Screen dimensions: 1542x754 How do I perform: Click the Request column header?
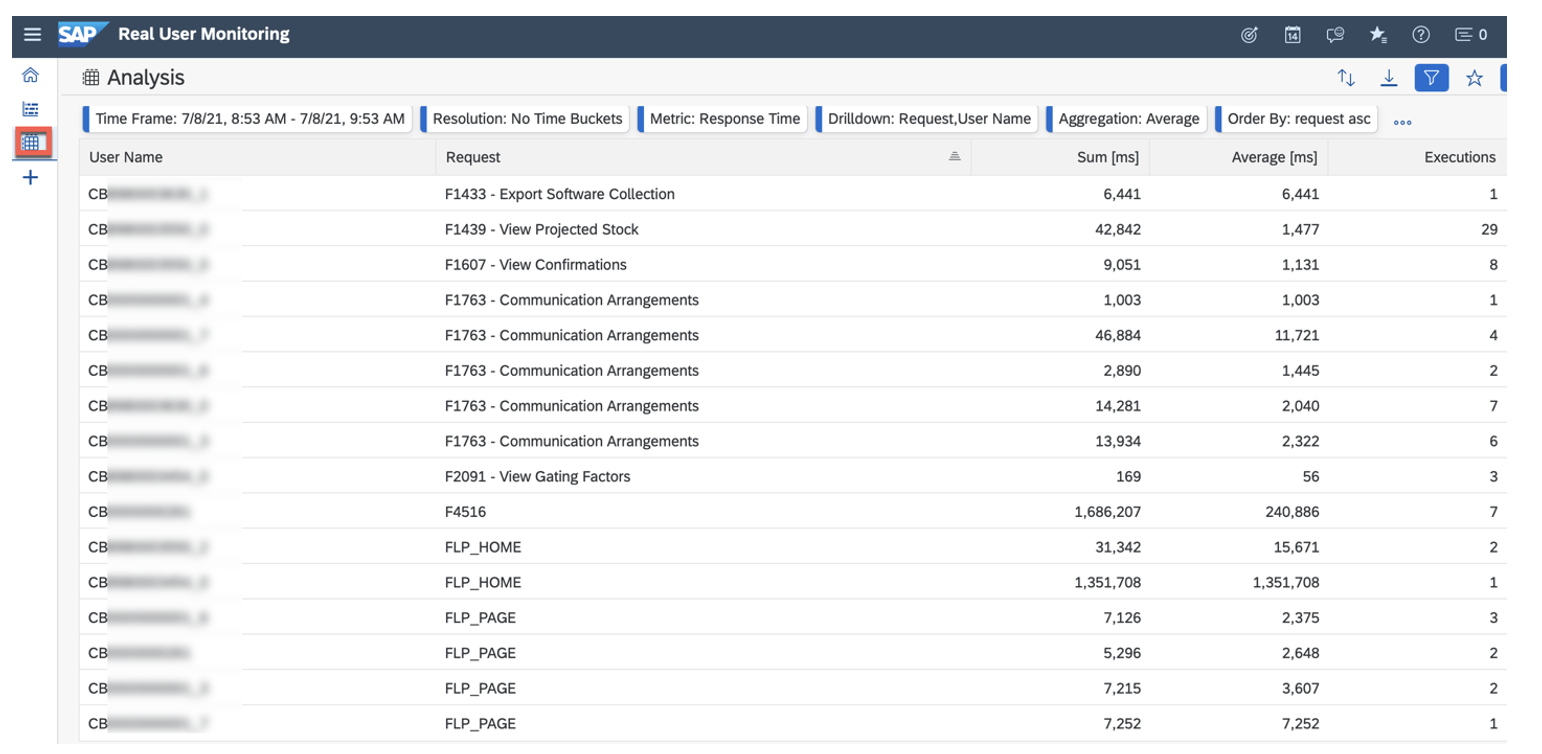tap(703, 157)
